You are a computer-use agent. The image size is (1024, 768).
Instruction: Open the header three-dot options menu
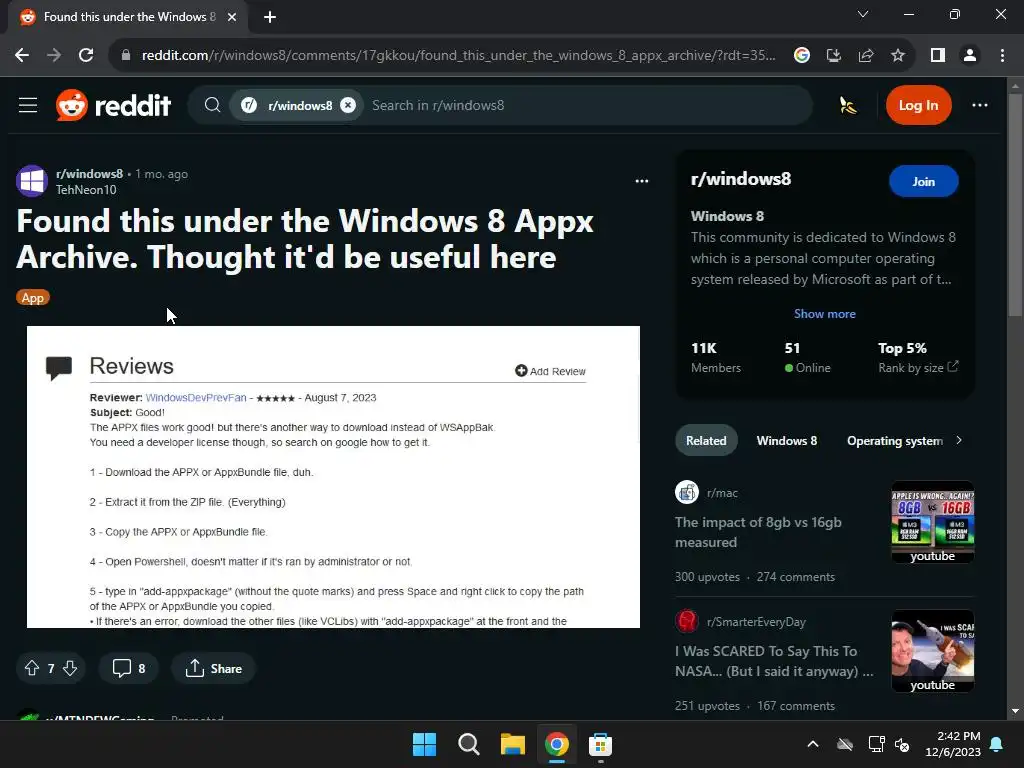tap(980, 105)
